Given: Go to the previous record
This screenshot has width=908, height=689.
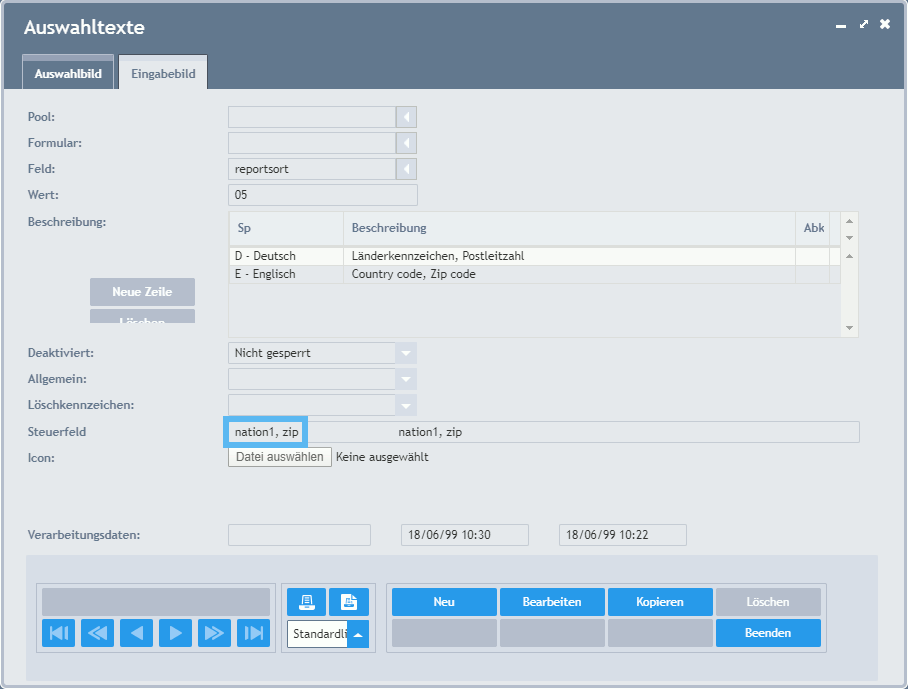Looking at the screenshot, I should point(136,633).
